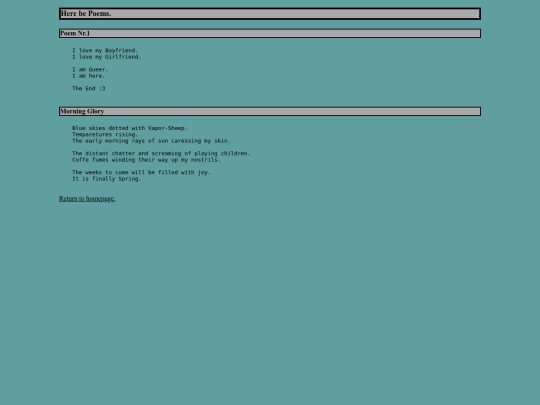Click the line 'I am Queer.'
This screenshot has height=405, width=540.
90,69
